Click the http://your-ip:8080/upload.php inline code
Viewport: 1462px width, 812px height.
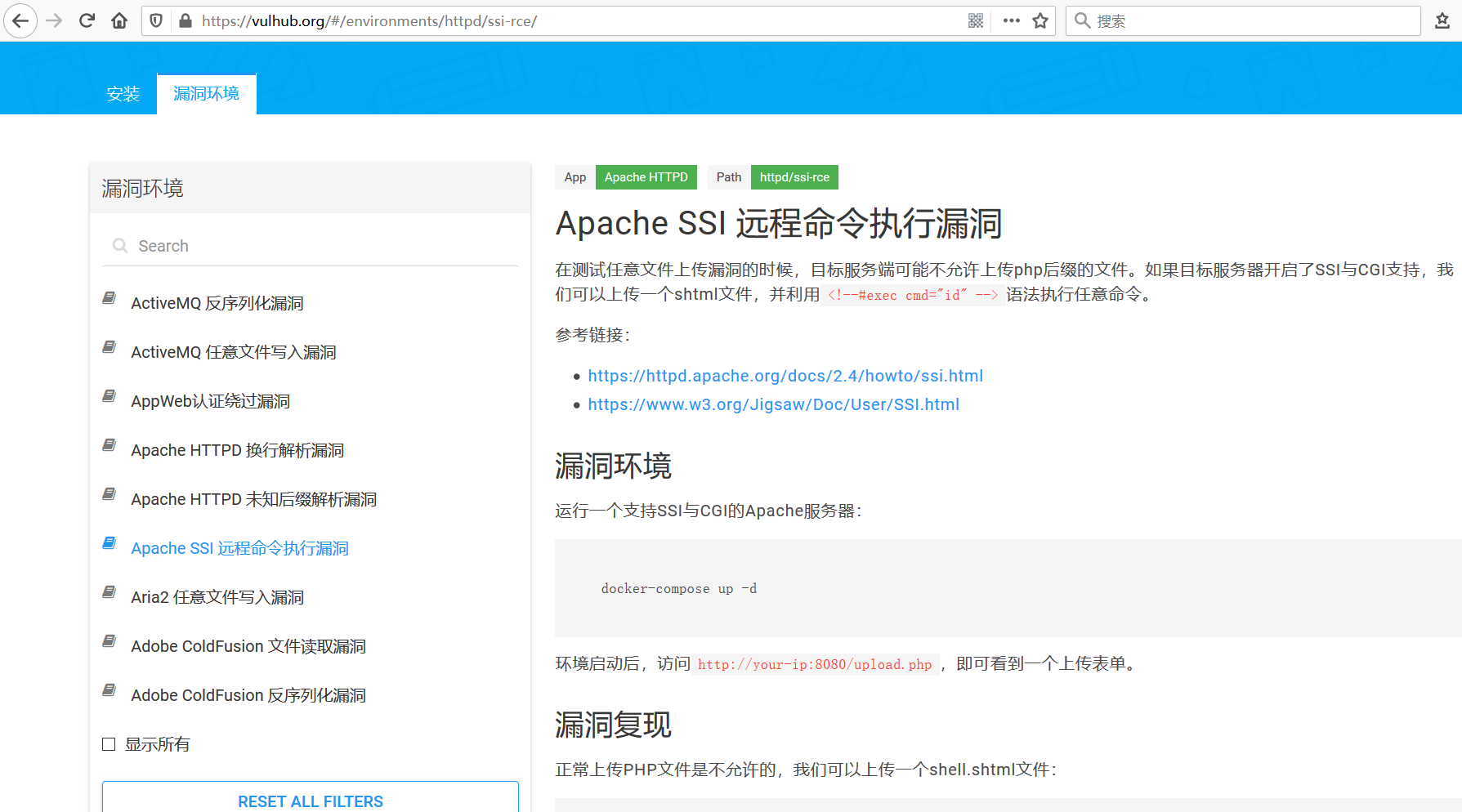[x=815, y=664]
